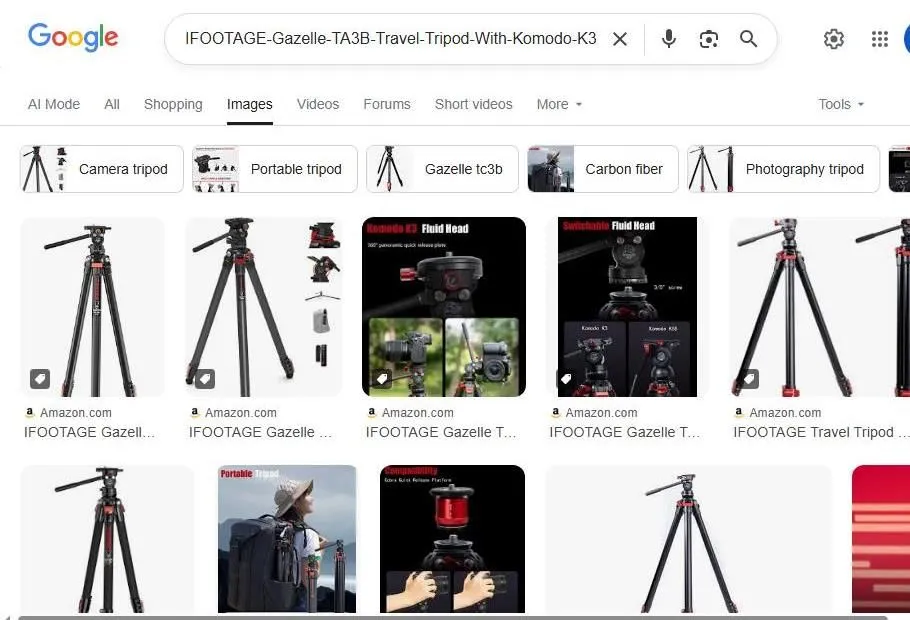The image size is (910, 620).
Task: Open Google Apps grid launcher
Action: 879,39
